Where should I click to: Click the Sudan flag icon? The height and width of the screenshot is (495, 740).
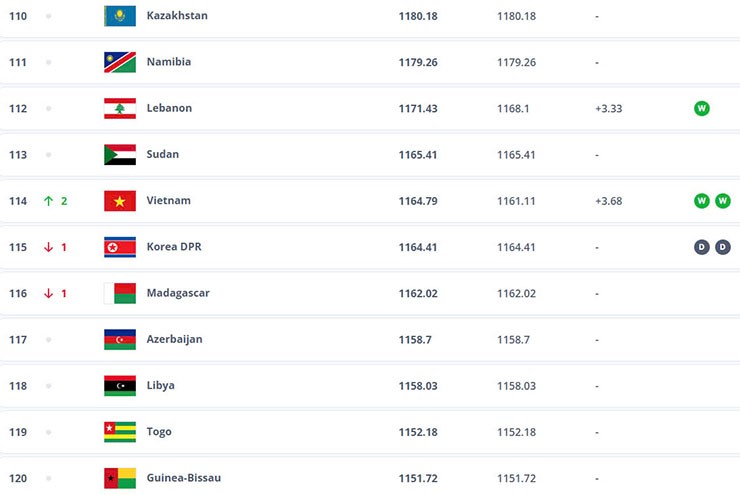tap(120, 155)
